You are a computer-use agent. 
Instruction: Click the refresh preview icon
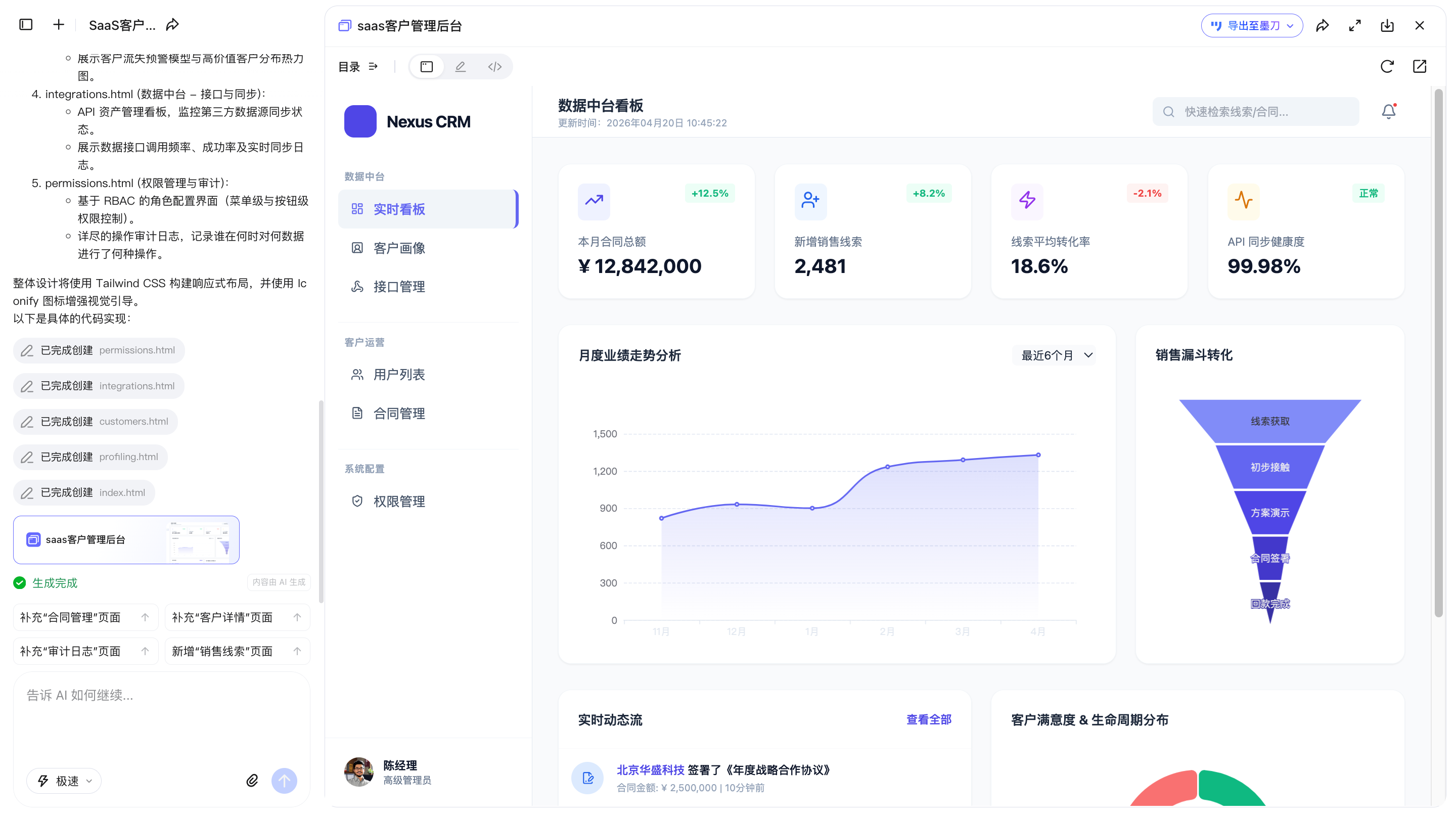coord(1386,67)
